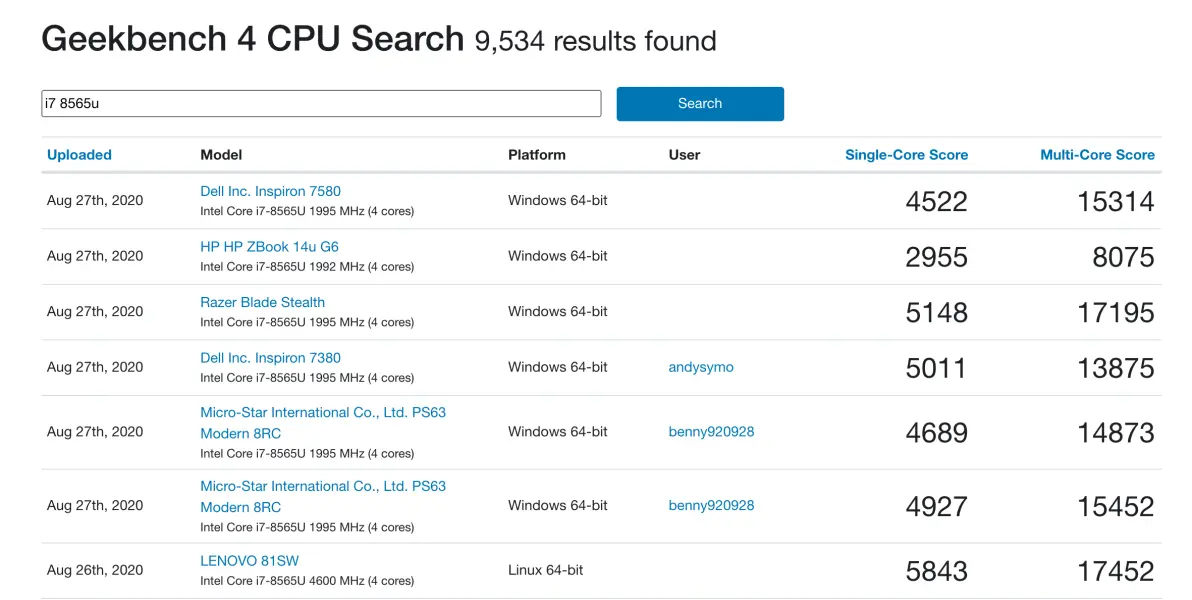The image size is (1192, 600).
Task: Click the 9,534 results found text
Action: (x=595, y=41)
